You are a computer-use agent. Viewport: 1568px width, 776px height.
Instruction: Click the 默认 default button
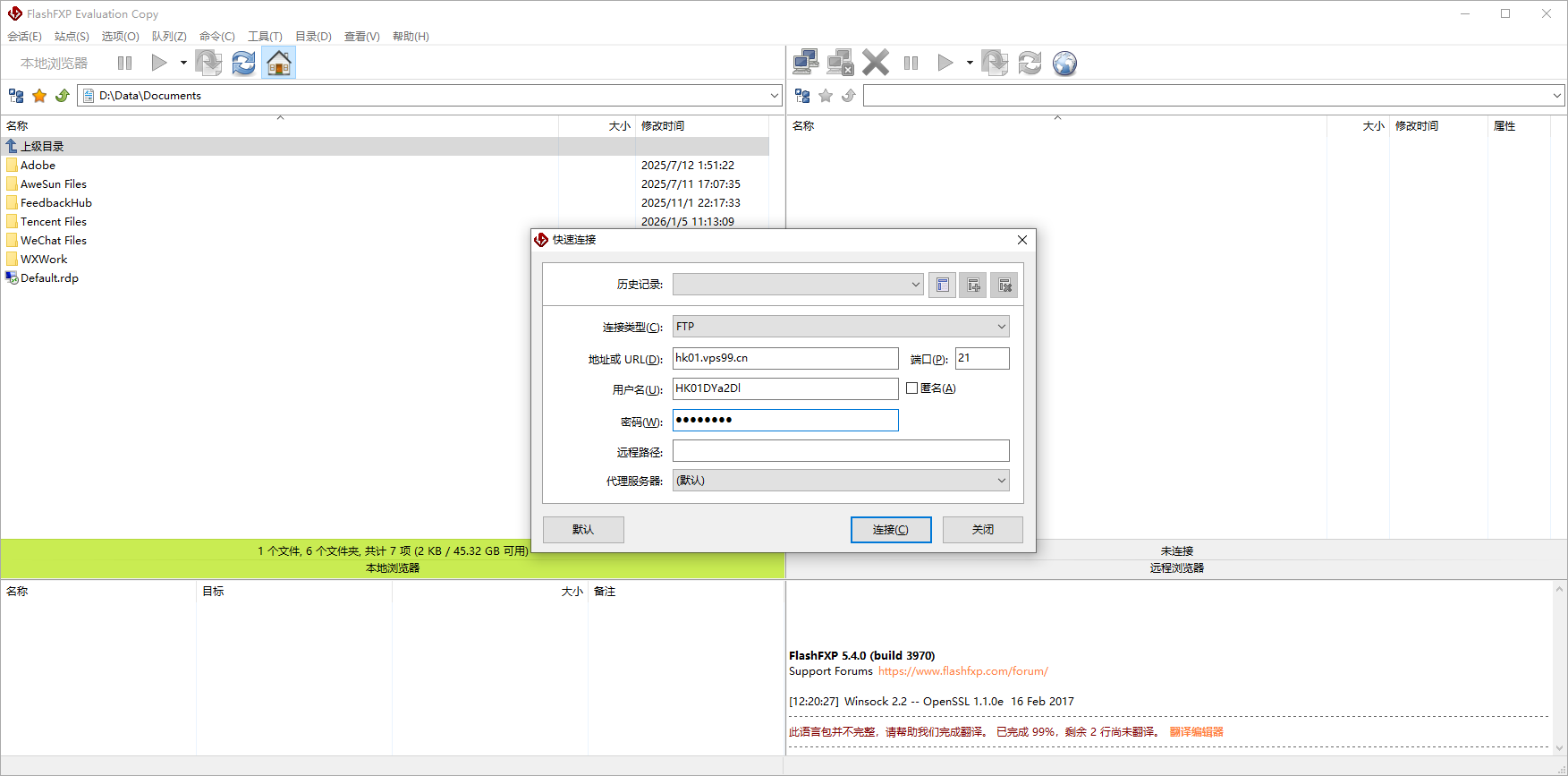[583, 530]
